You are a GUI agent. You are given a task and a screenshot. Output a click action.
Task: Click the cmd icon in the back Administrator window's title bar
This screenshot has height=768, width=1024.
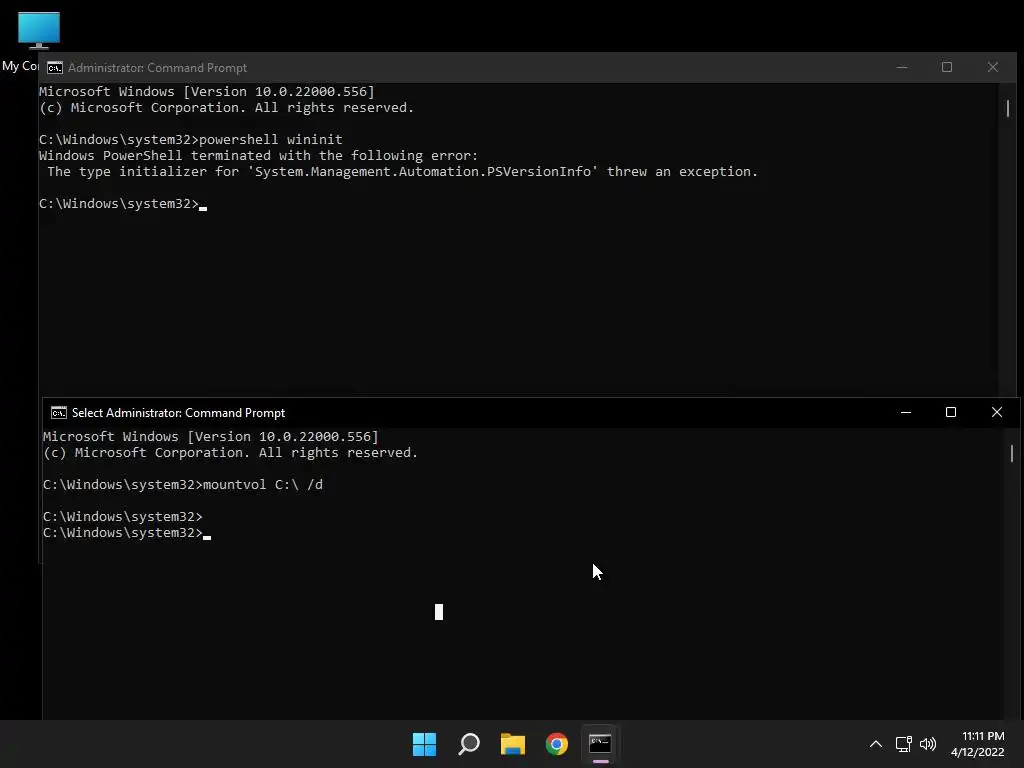(x=55, y=68)
